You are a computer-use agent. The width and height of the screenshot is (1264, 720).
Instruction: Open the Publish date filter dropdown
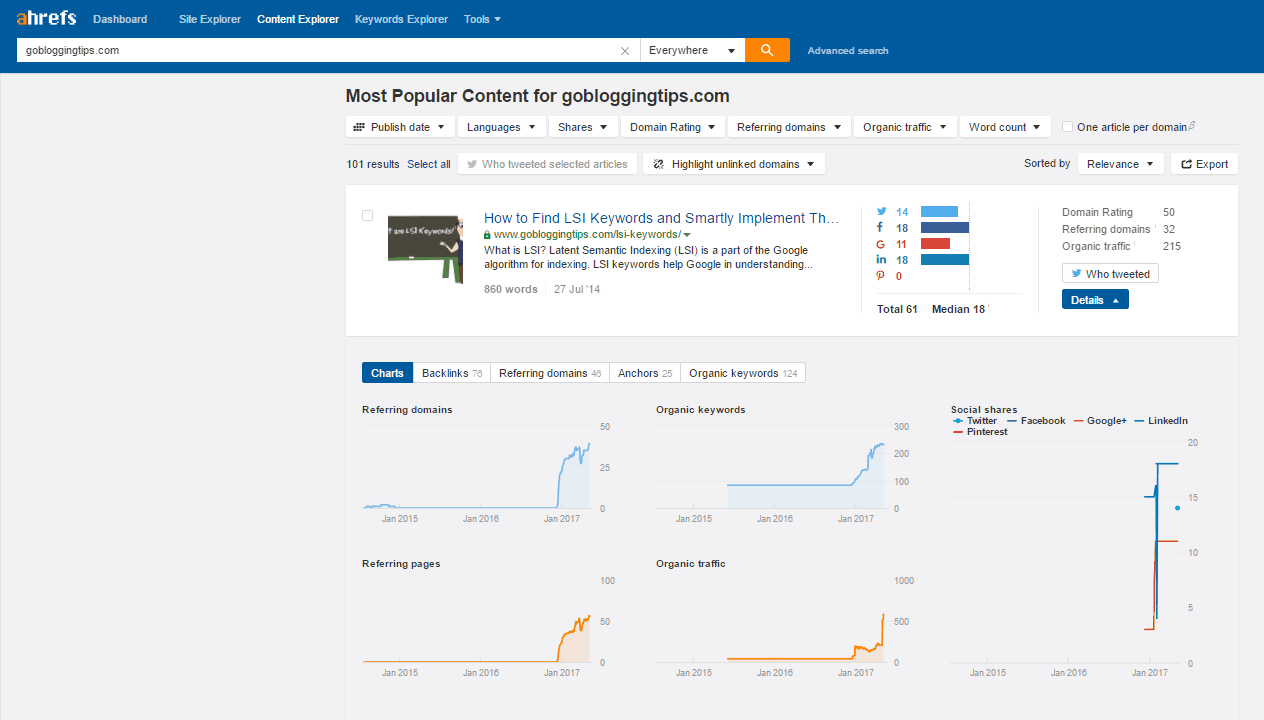point(401,127)
